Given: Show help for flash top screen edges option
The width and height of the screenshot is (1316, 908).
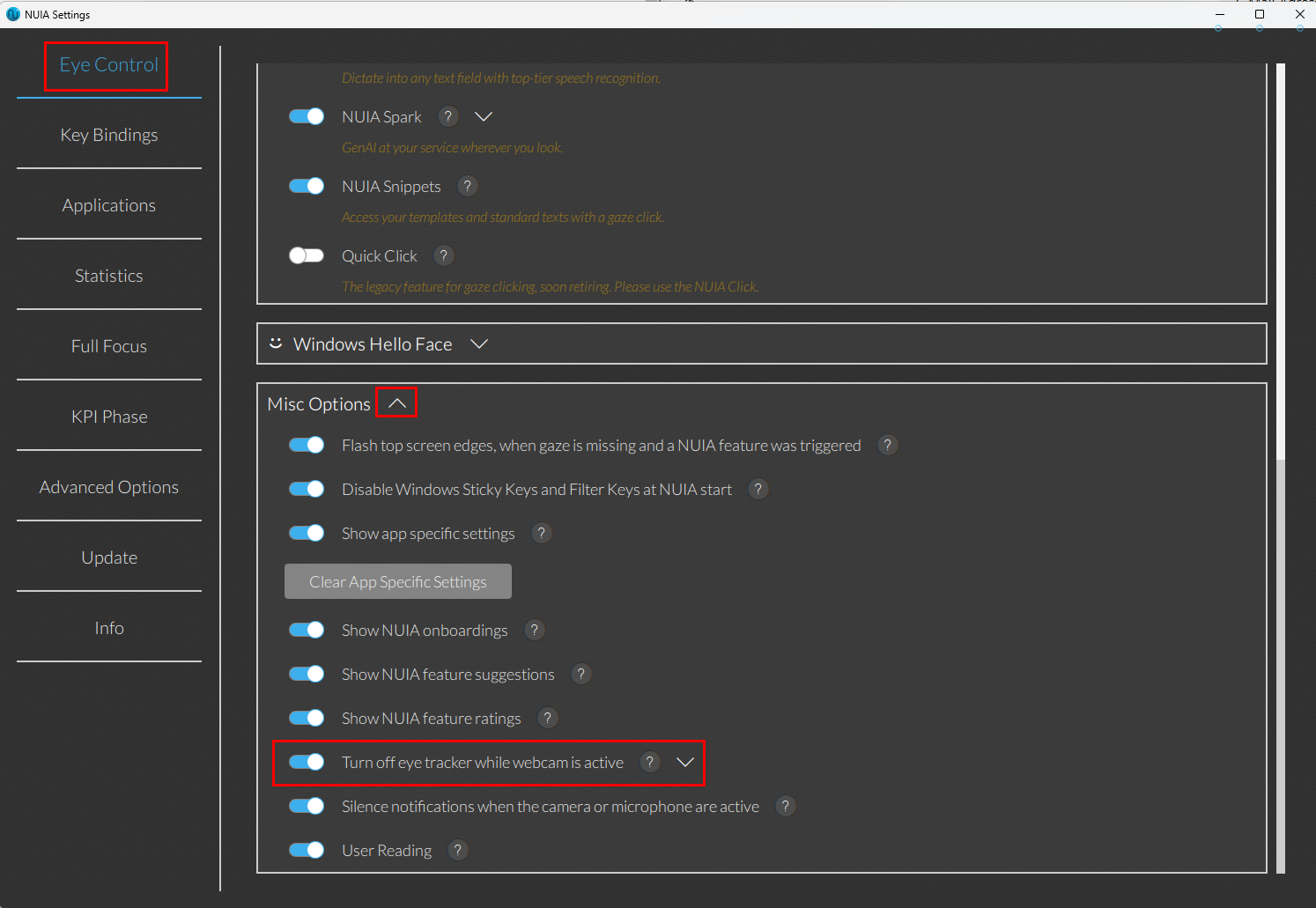Looking at the screenshot, I should tap(888, 445).
